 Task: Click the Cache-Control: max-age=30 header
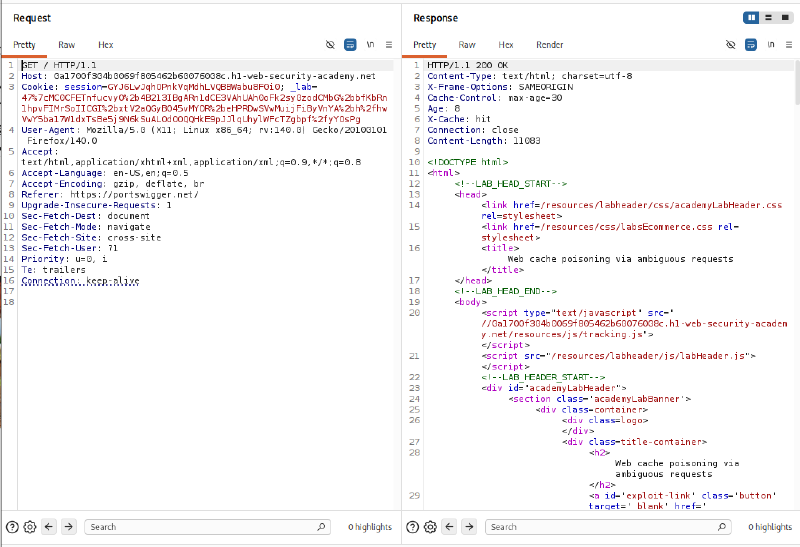click(494, 97)
